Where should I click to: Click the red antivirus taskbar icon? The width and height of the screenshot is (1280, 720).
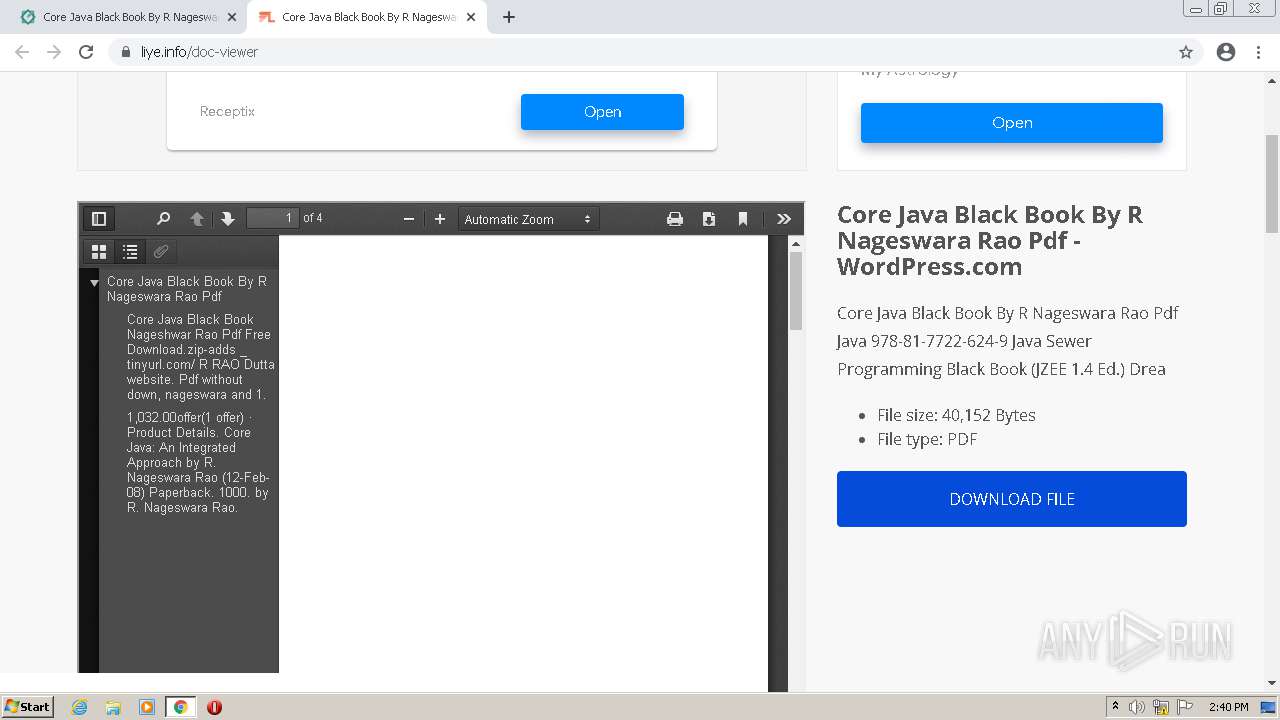pos(214,707)
